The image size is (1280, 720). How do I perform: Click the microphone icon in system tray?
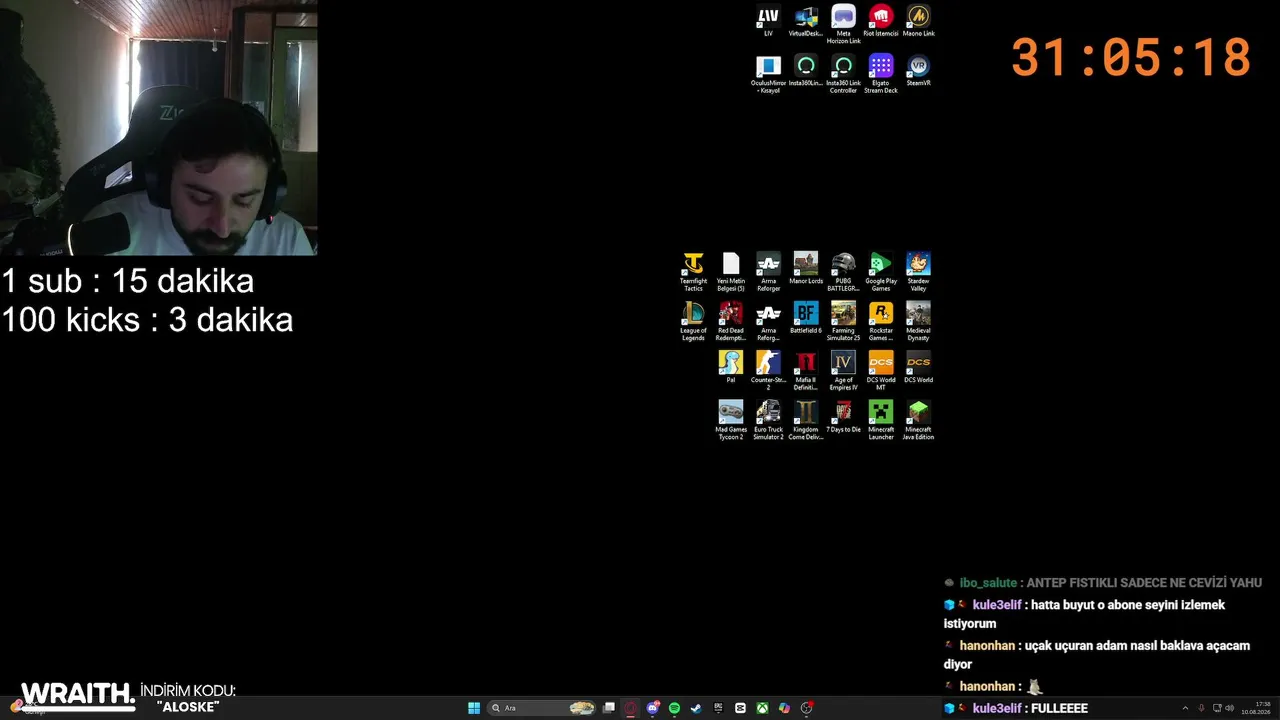pyautogui.click(x=1201, y=708)
